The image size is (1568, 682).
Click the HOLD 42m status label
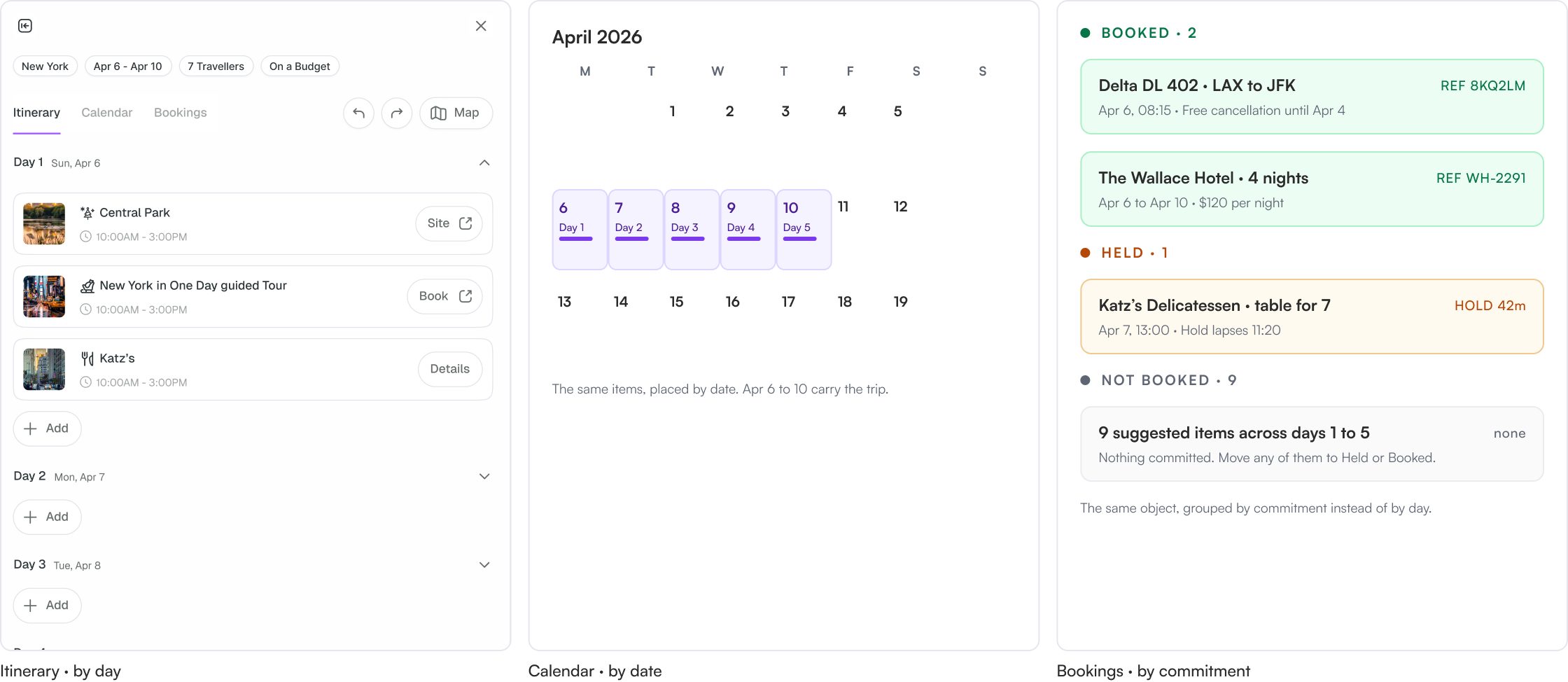coord(1490,306)
